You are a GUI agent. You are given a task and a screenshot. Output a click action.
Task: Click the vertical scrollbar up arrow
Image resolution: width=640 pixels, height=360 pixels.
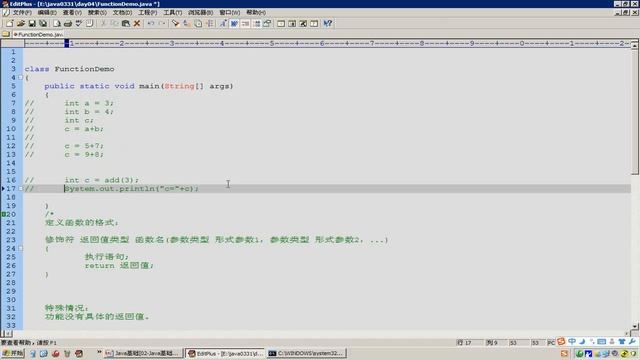635,44
